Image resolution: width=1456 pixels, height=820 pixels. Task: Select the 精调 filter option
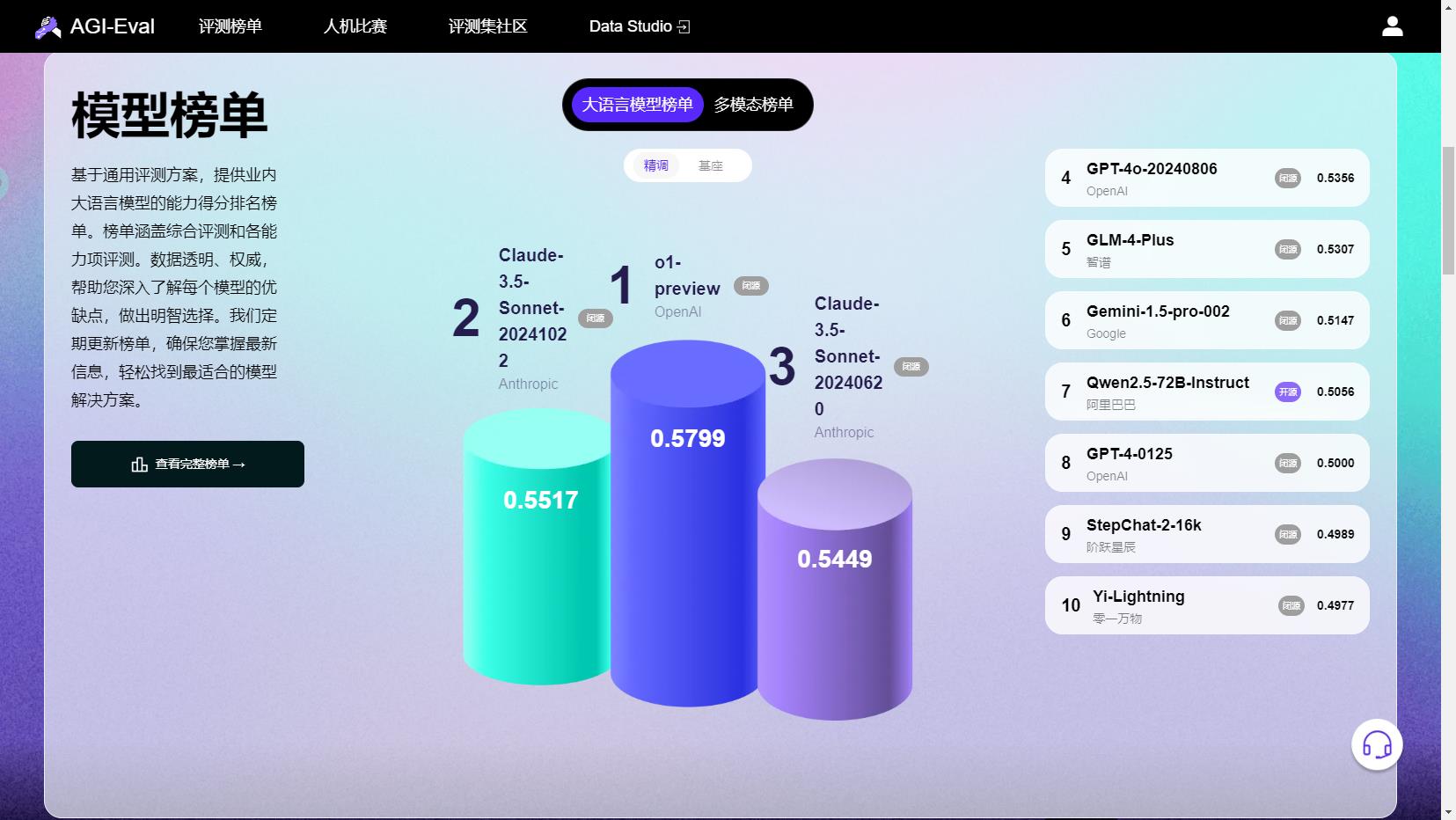coord(656,165)
